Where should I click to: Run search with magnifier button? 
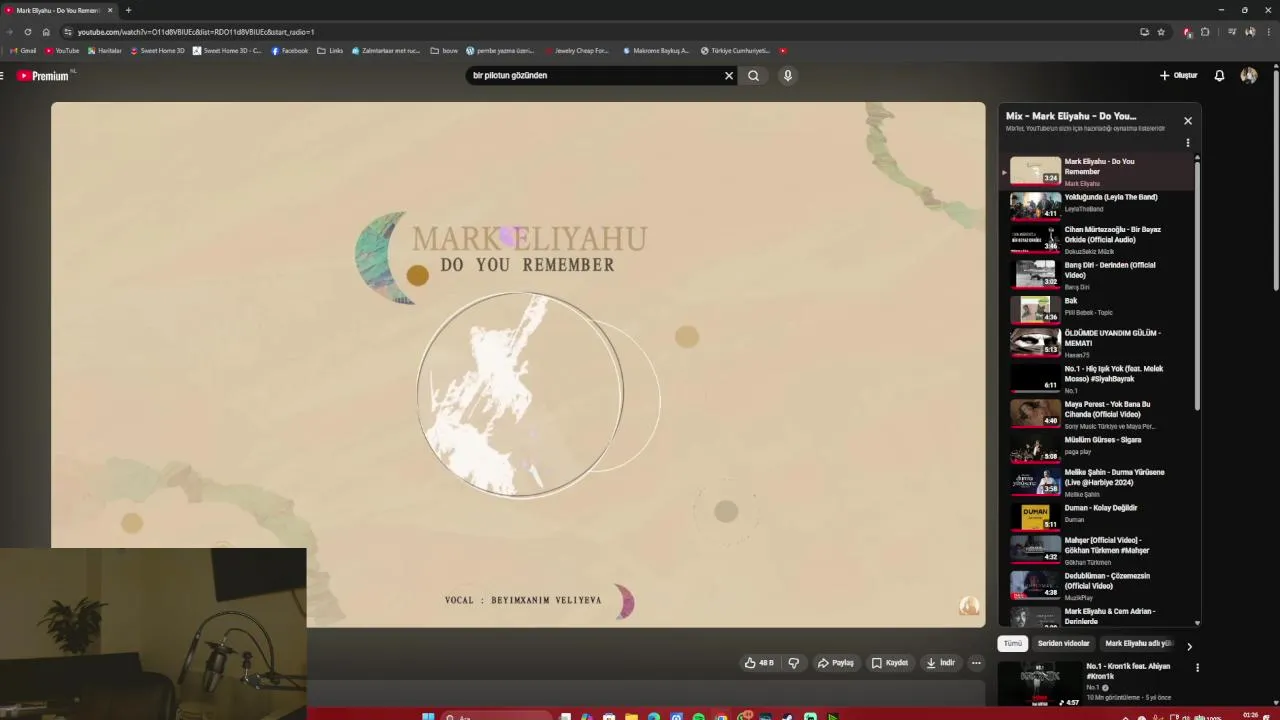coord(754,75)
